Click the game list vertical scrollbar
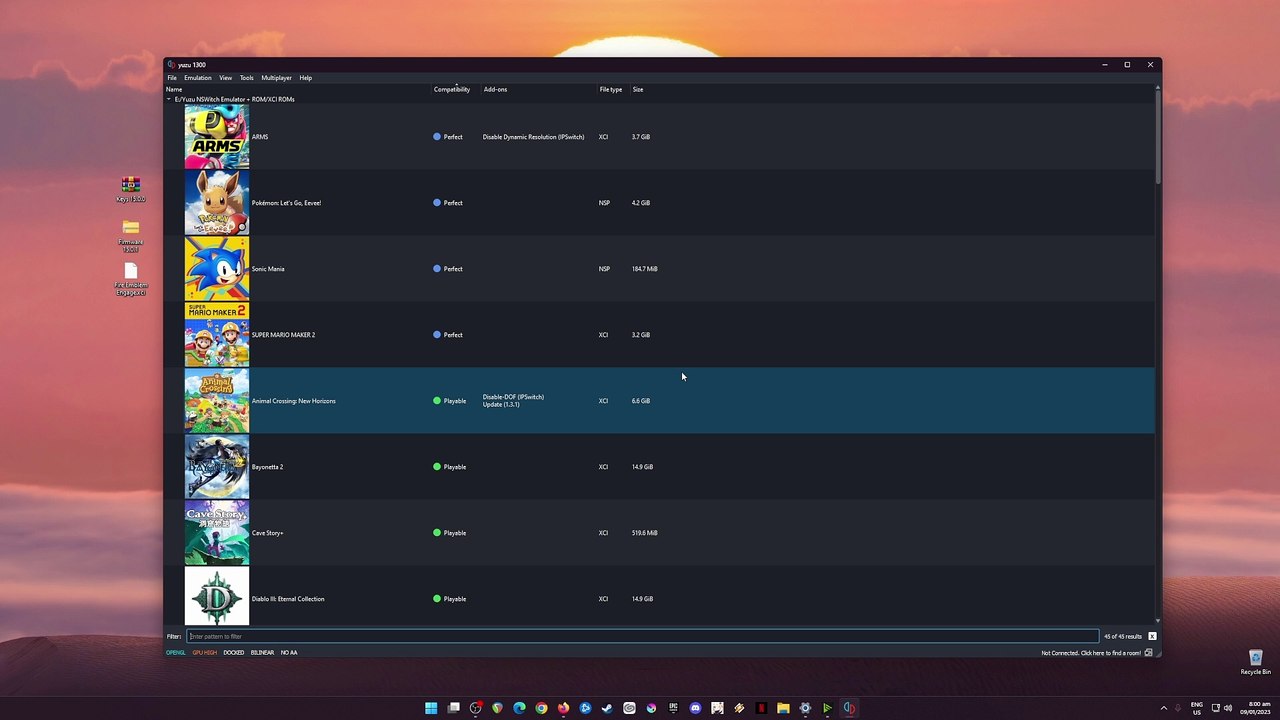 [1158, 135]
